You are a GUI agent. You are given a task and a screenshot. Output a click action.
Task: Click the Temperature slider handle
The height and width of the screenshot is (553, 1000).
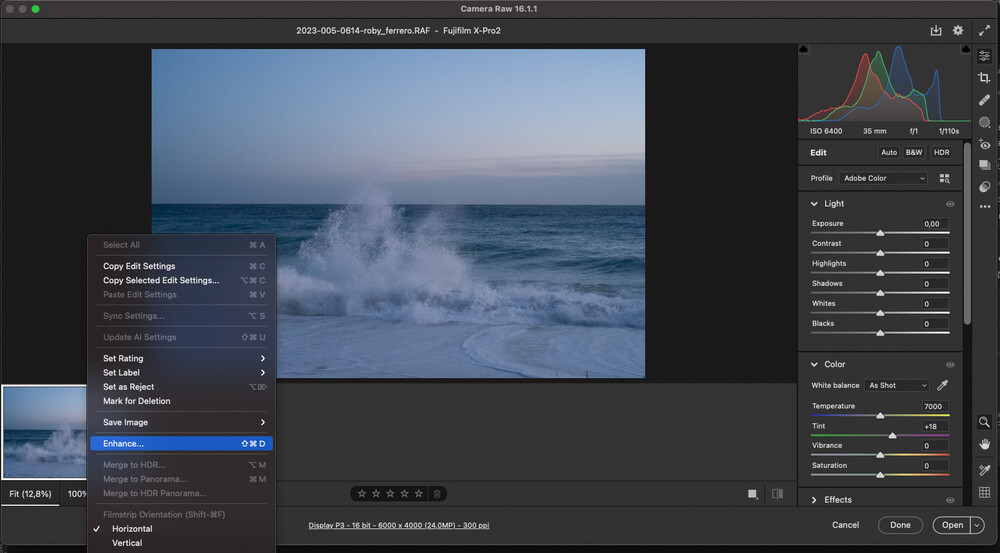pos(880,415)
